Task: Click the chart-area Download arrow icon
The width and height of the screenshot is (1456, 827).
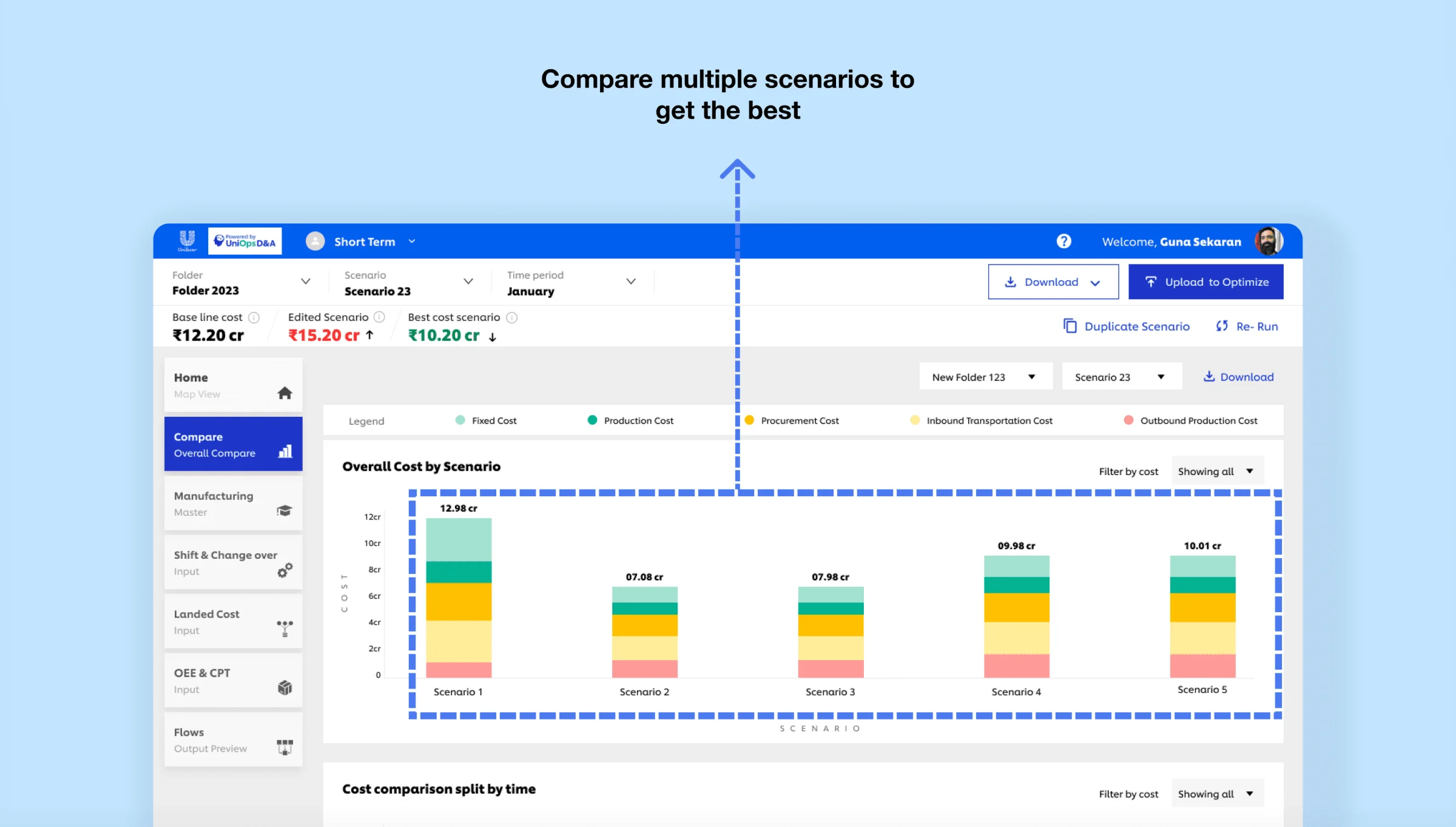Action: (1208, 376)
